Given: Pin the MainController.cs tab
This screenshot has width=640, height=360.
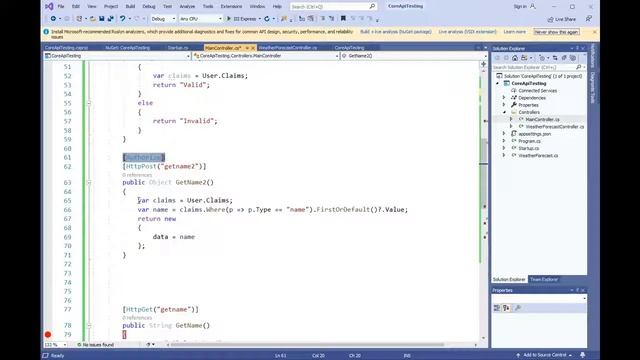Looking at the screenshot, I should (247, 48).
